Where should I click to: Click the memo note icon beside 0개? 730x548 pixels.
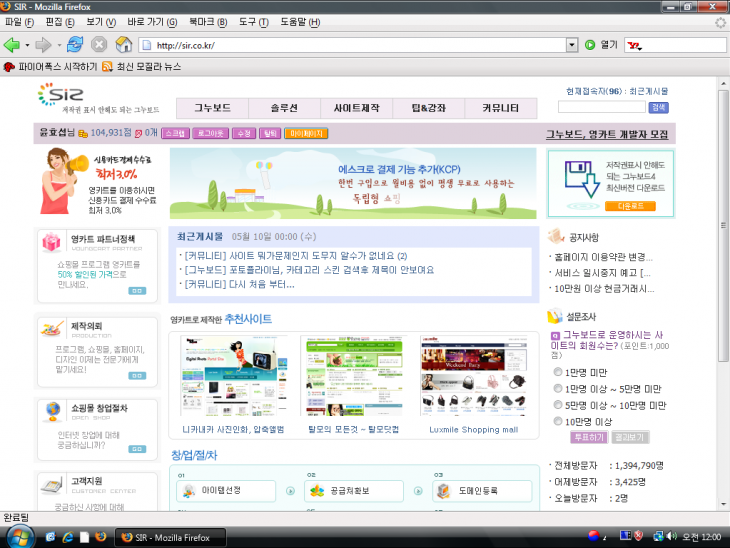138,134
